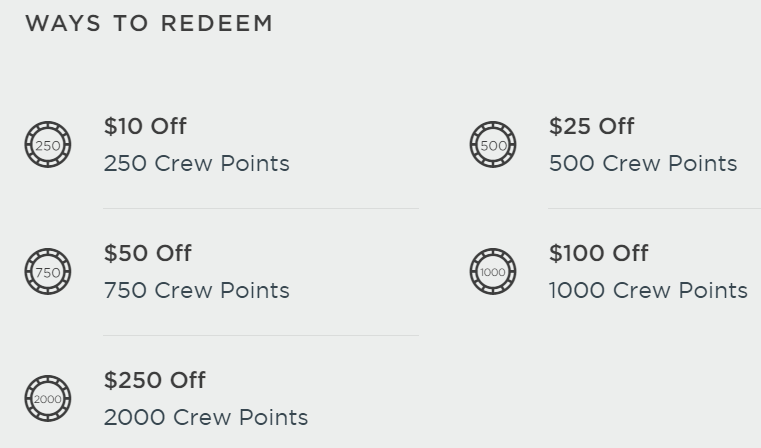The image size is (761, 448).
Task: Select the 750 points chip icon
Action: tap(48, 272)
